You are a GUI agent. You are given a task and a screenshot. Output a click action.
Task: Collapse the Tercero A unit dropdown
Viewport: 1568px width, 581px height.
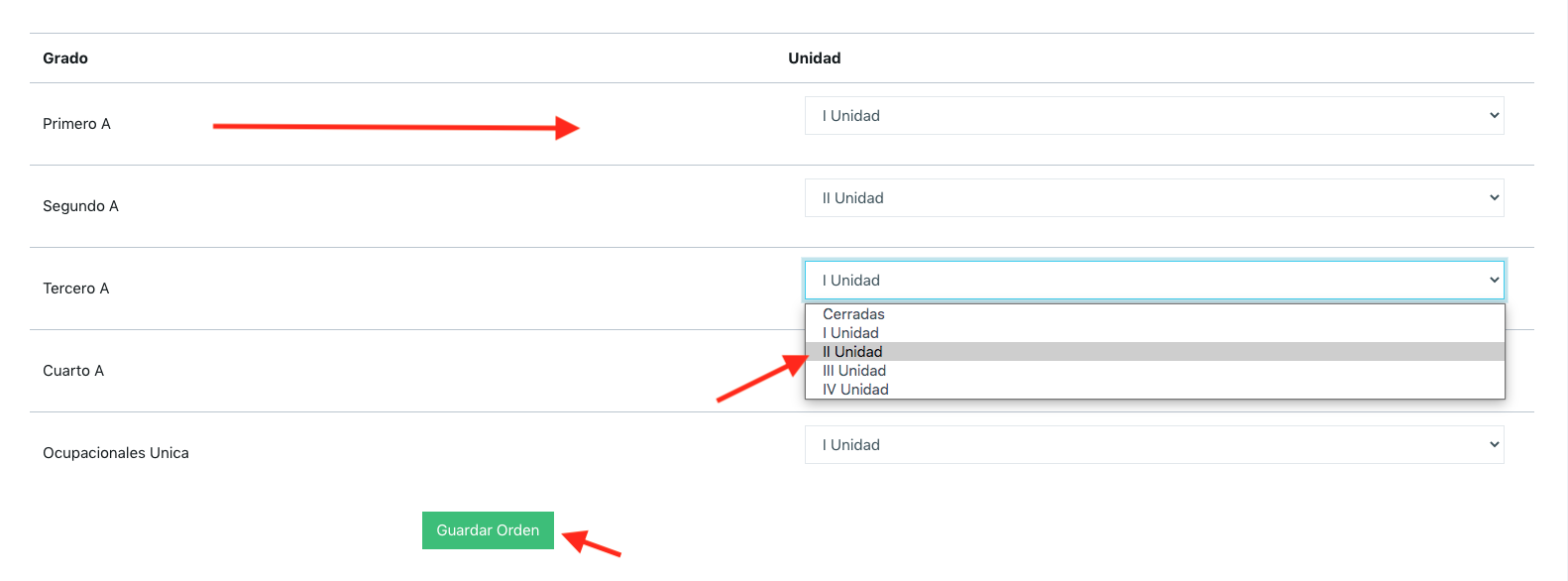[x=1154, y=281]
